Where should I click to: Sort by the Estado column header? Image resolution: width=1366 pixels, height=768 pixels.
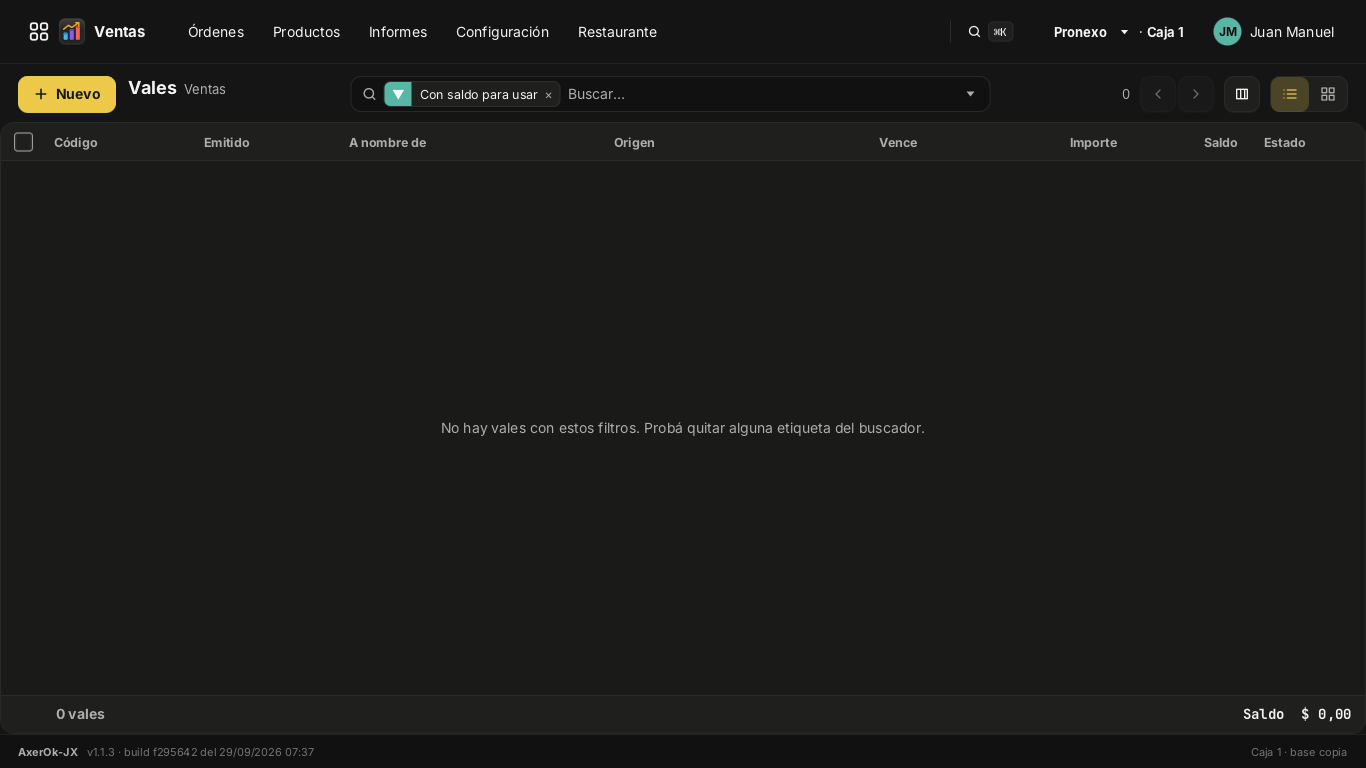pos(1285,142)
